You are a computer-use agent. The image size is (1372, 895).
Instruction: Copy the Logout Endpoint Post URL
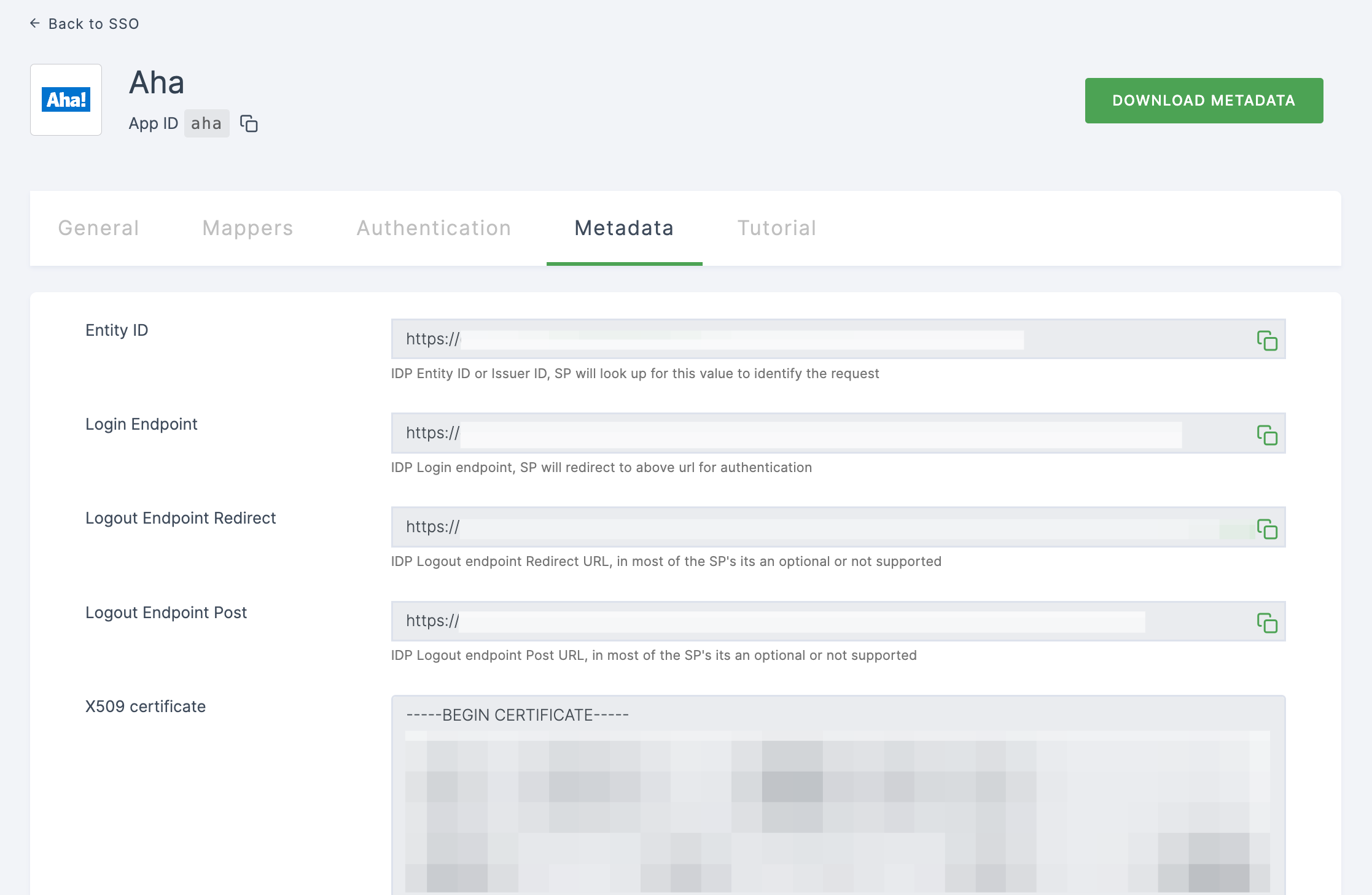[1267, 622]
